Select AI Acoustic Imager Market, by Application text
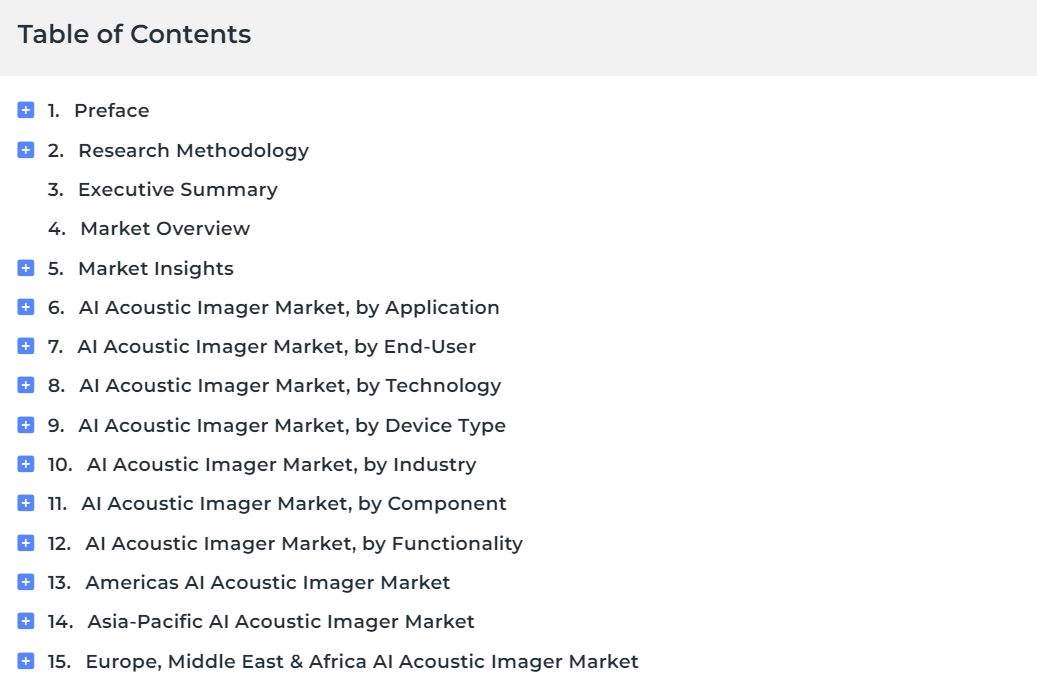The width and height of the screenshot is (1037, 685). (x=289, y=307)
